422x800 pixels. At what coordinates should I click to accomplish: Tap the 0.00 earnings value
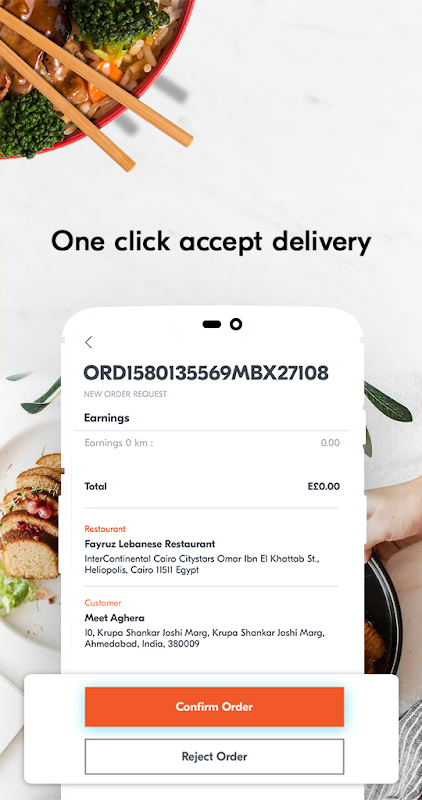(330, 443)
